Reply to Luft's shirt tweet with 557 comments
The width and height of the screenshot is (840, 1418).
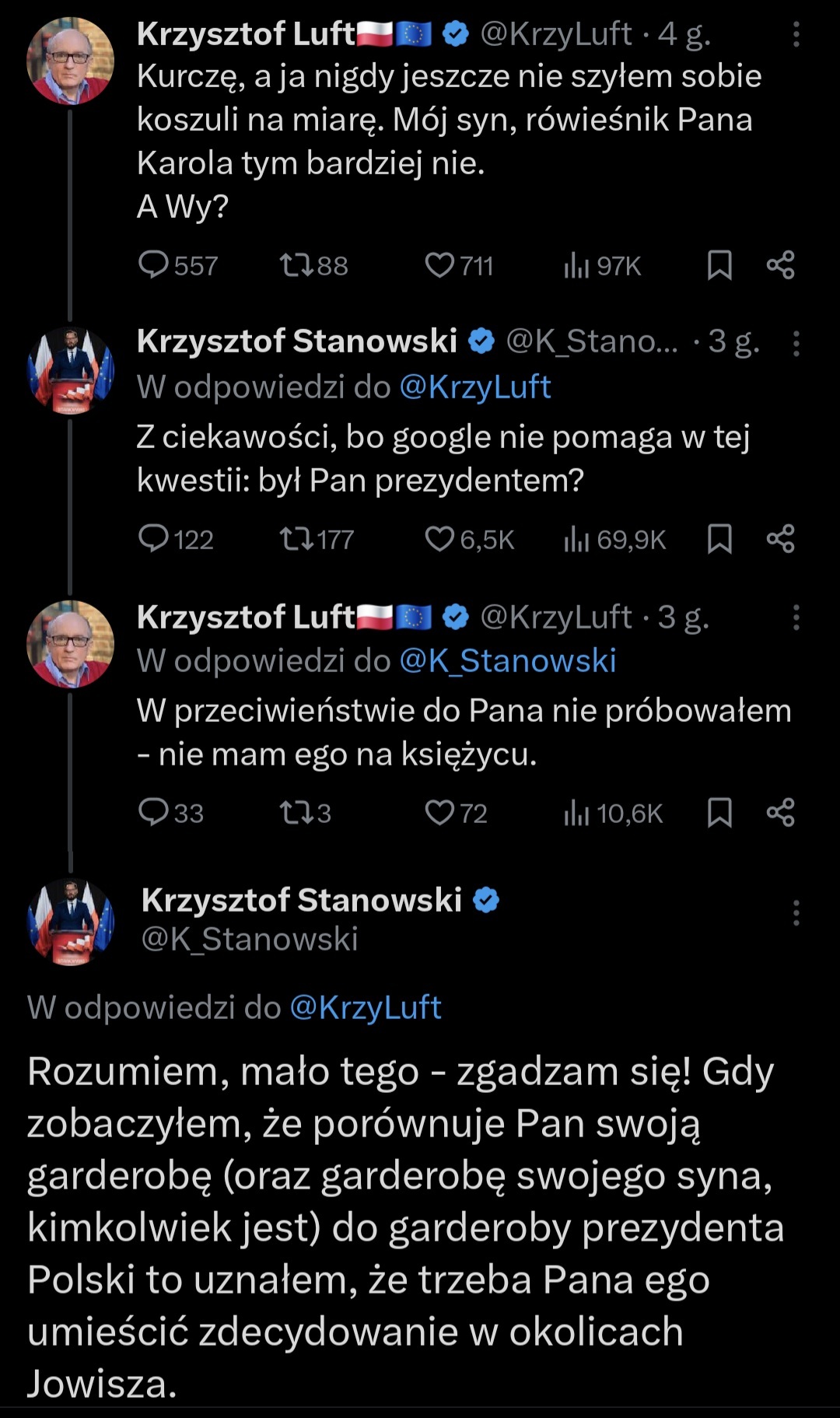[x=154, y=265]
